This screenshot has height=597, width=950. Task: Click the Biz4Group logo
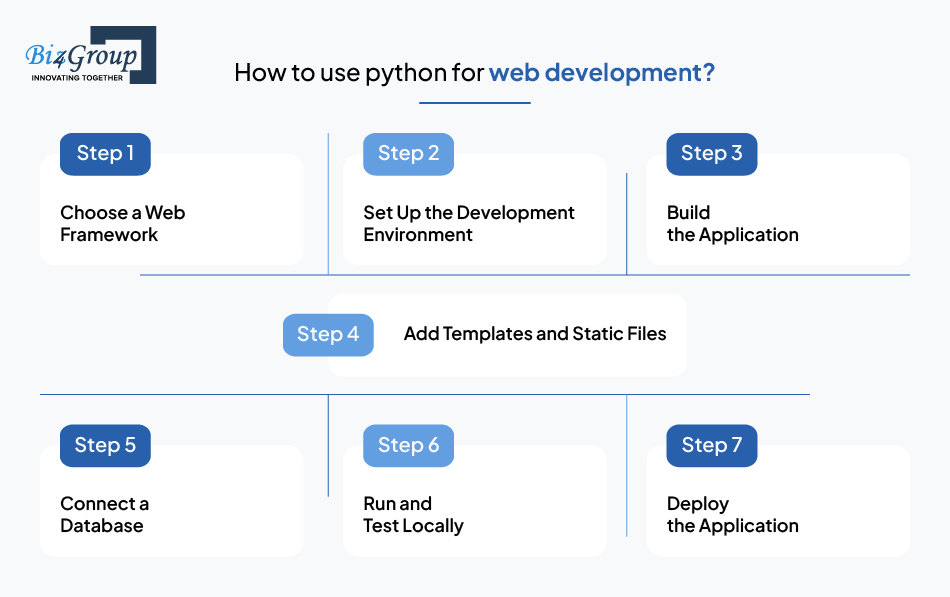tap(90, 55)
